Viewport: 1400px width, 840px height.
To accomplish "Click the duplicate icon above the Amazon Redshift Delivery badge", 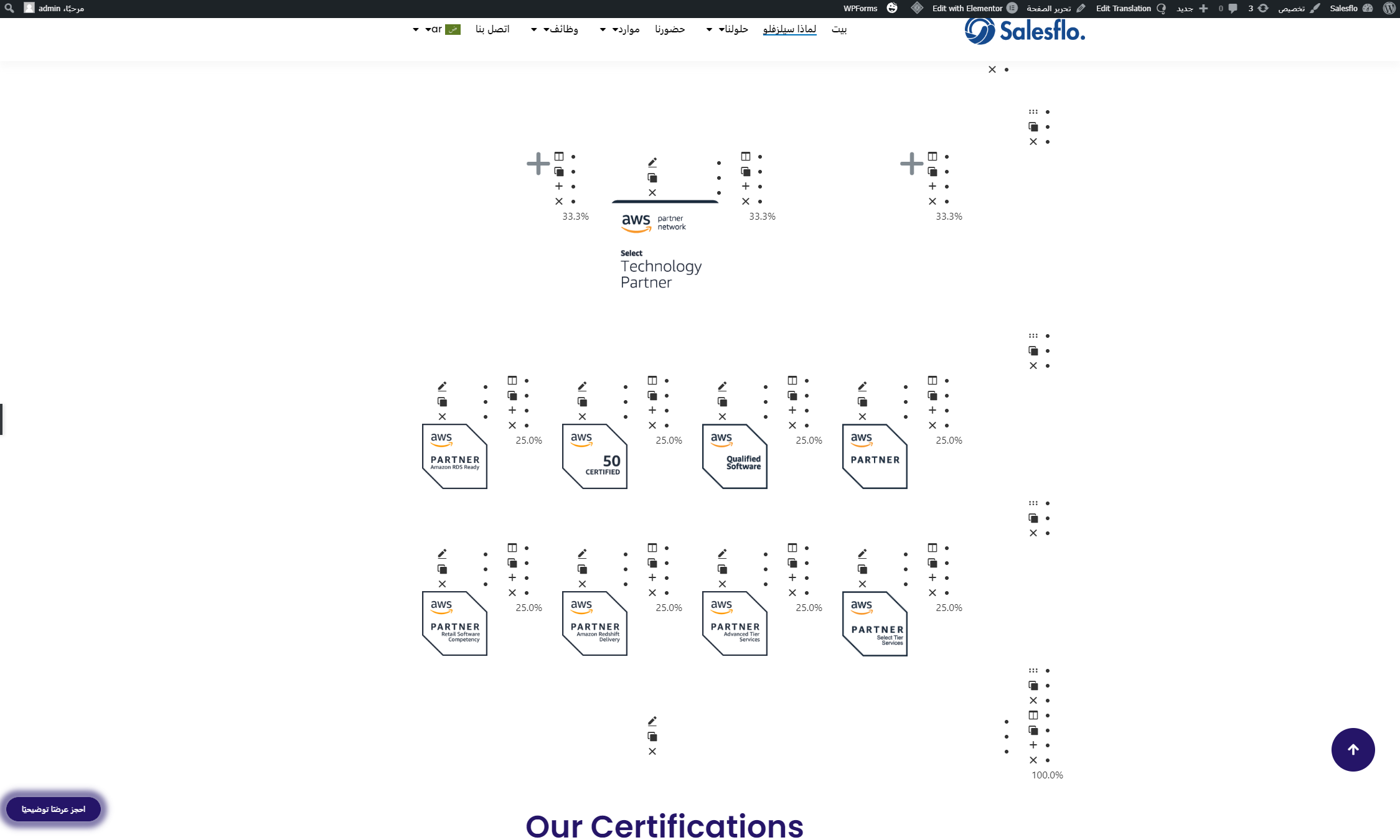I will 582,569.
